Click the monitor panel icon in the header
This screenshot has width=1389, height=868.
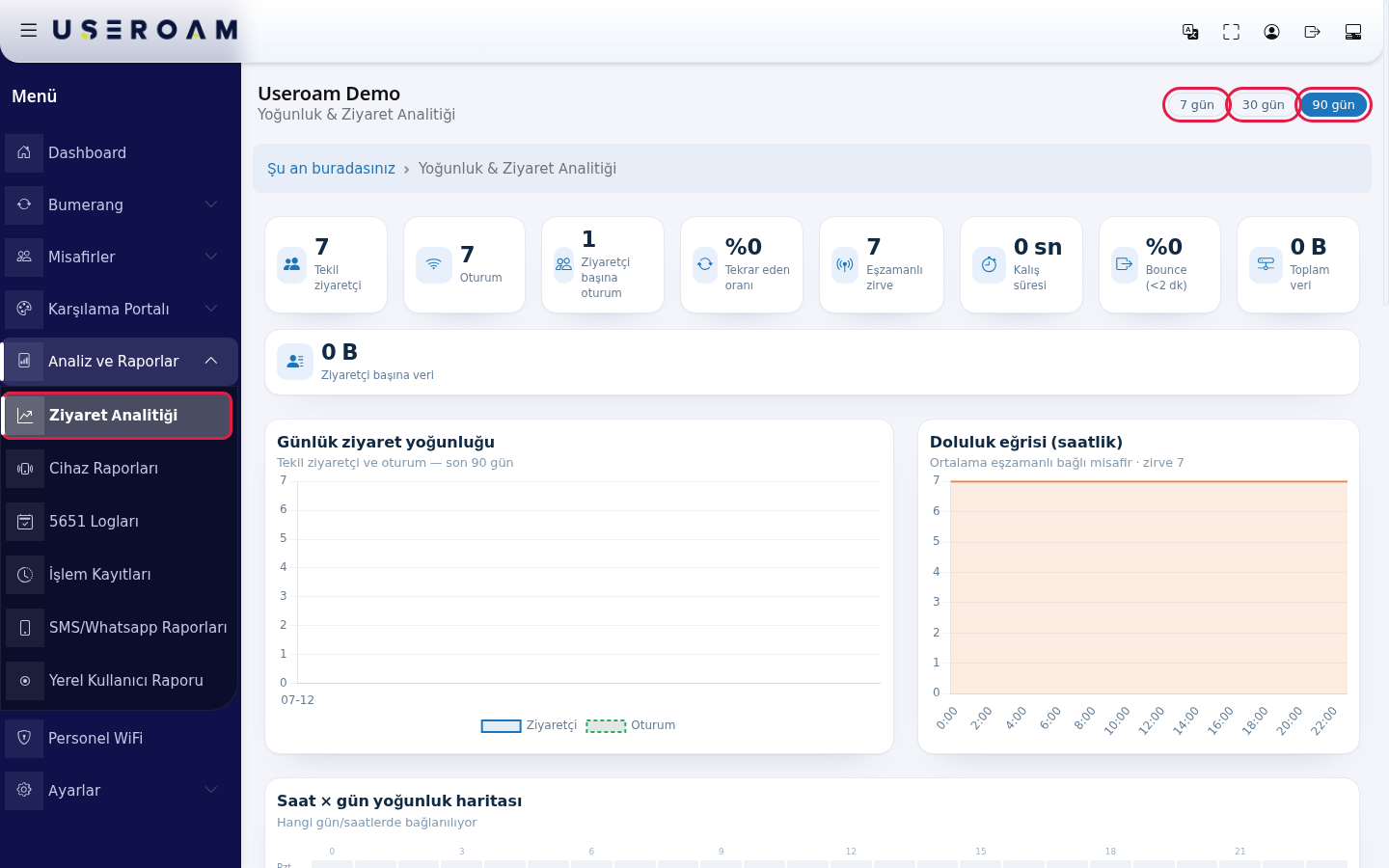pyautogui.click(x=1353, y=32)
